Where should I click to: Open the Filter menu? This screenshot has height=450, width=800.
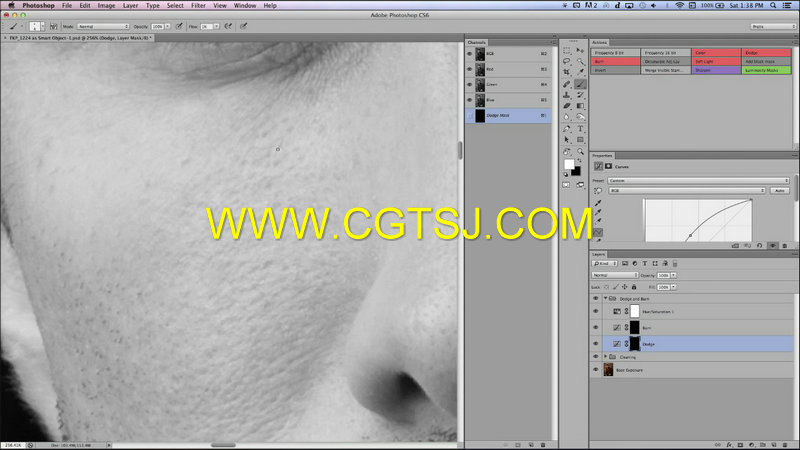tap(198, 6)
